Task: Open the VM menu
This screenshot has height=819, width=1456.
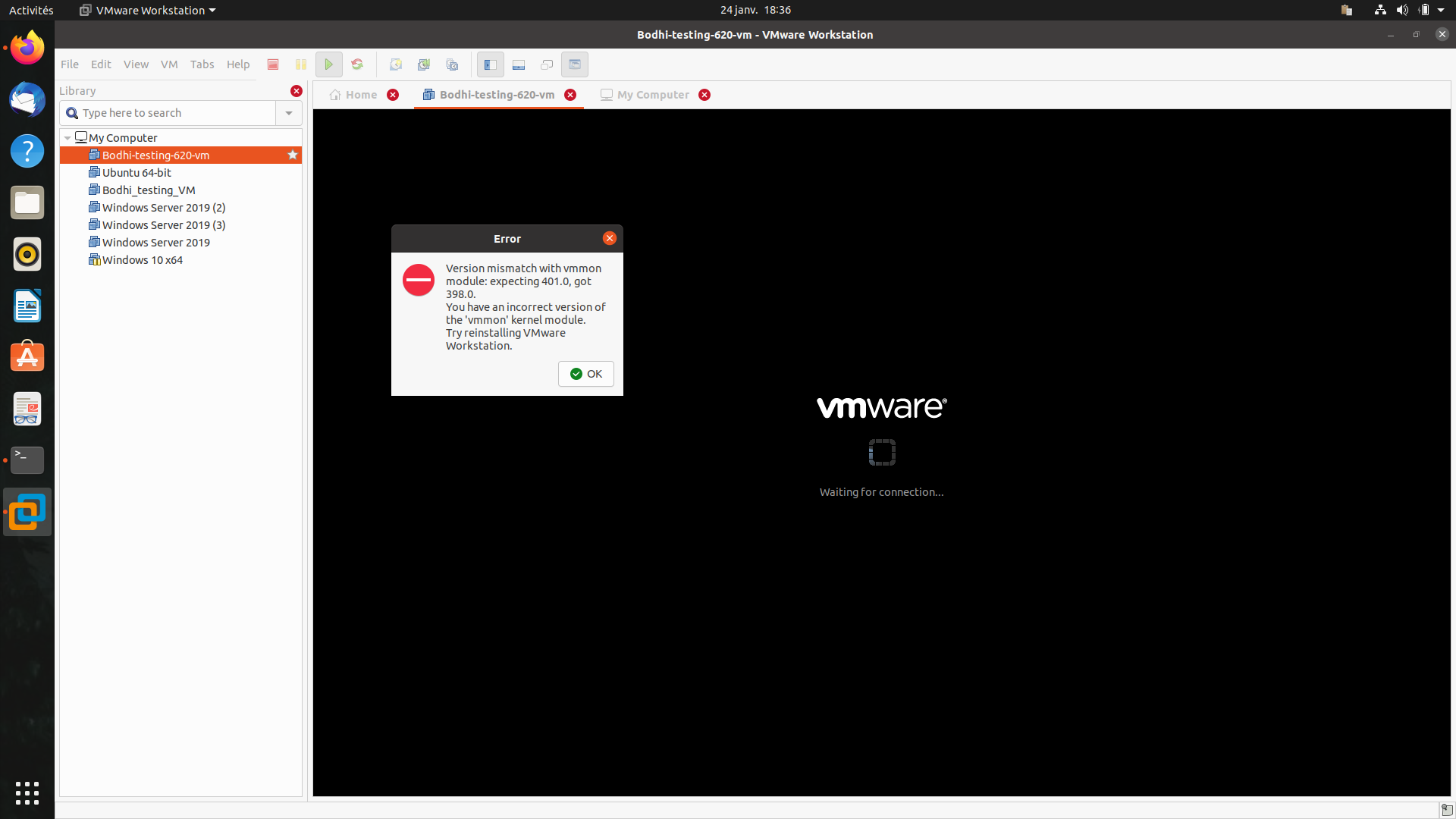Action: click(x=169, y=64)
